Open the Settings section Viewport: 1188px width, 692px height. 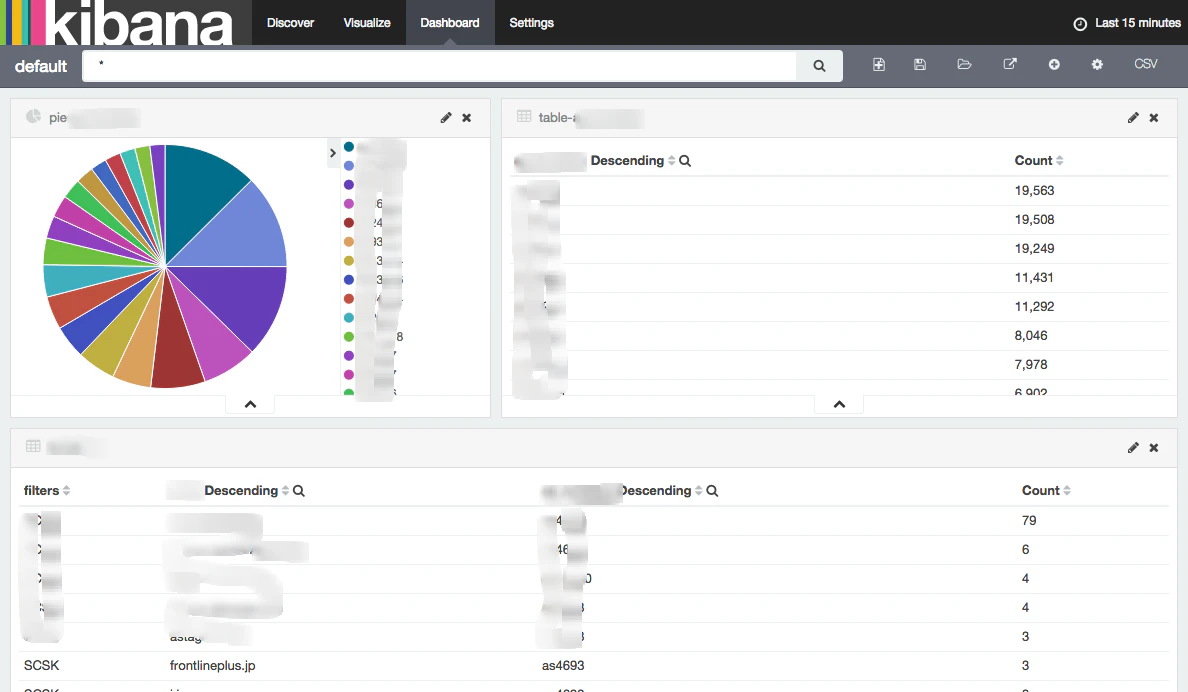pyautogui.click(x=531, y=22)
